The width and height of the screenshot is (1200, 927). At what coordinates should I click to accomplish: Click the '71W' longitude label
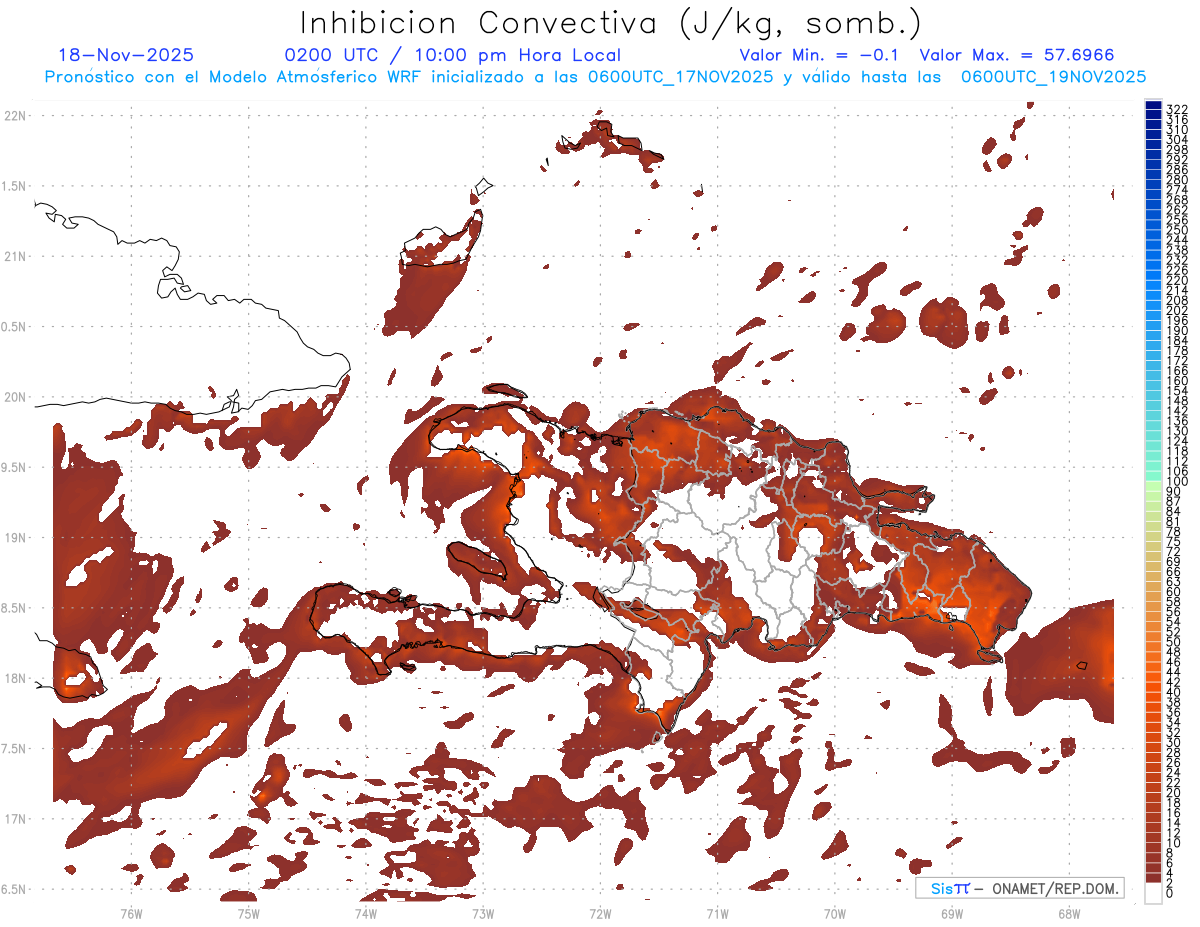(717, 913)
